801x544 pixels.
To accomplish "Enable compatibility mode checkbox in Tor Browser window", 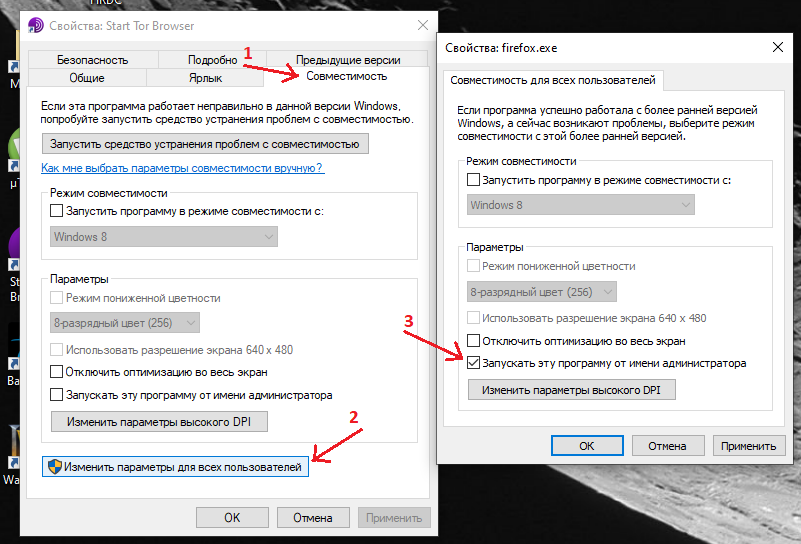I will [57, 211].
